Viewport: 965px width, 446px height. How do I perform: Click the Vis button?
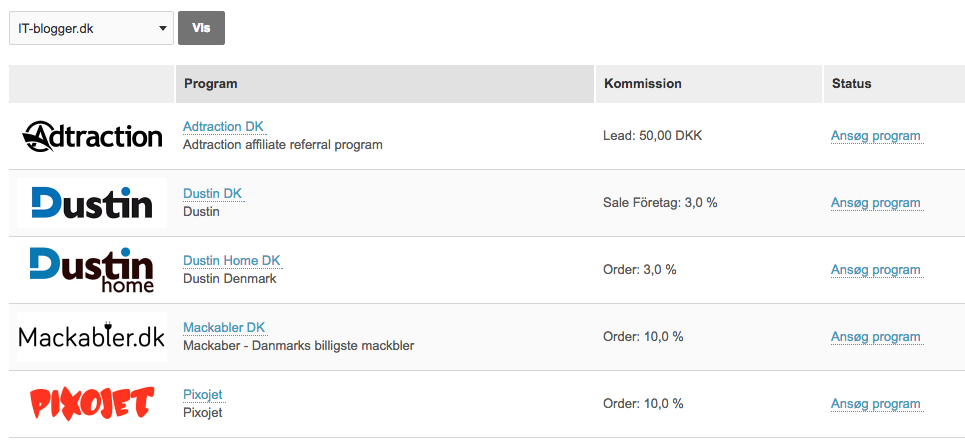[201, 28]
